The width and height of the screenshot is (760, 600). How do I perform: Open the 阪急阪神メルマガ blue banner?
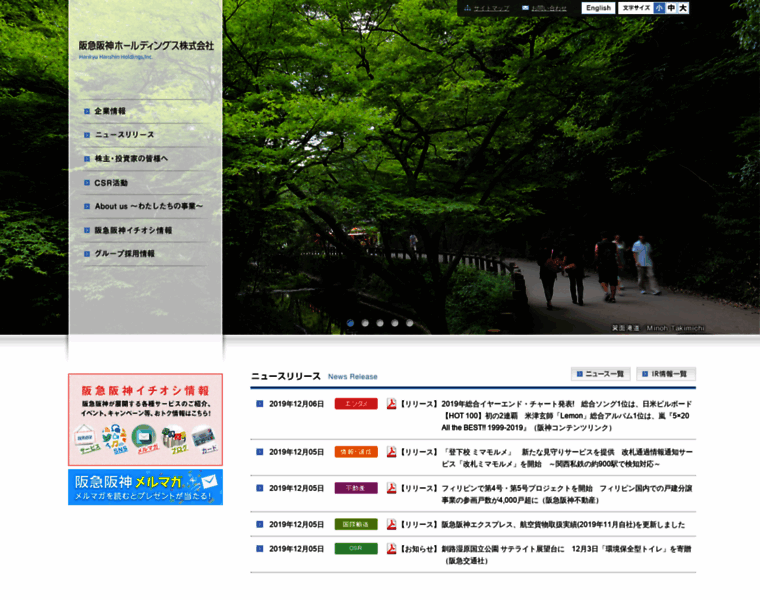click(x=145, y=487)
